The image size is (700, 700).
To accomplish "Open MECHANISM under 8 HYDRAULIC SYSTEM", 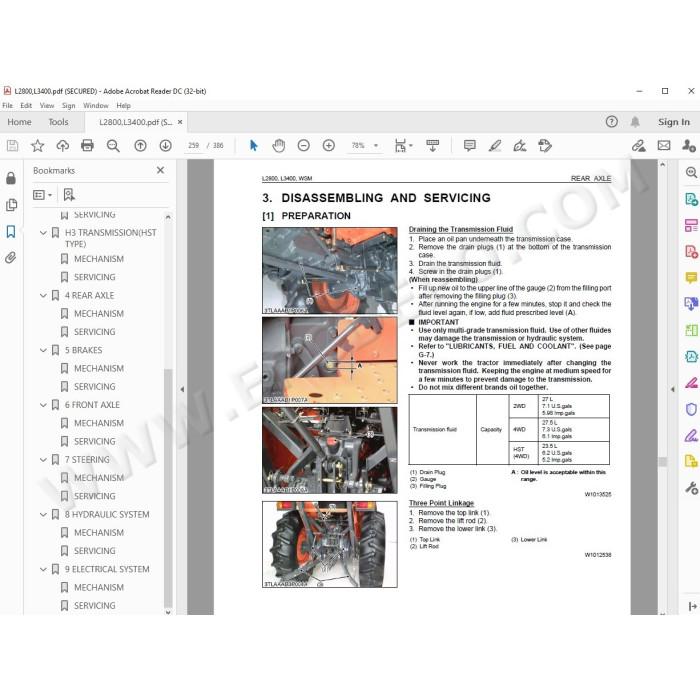I will [99, 533].
